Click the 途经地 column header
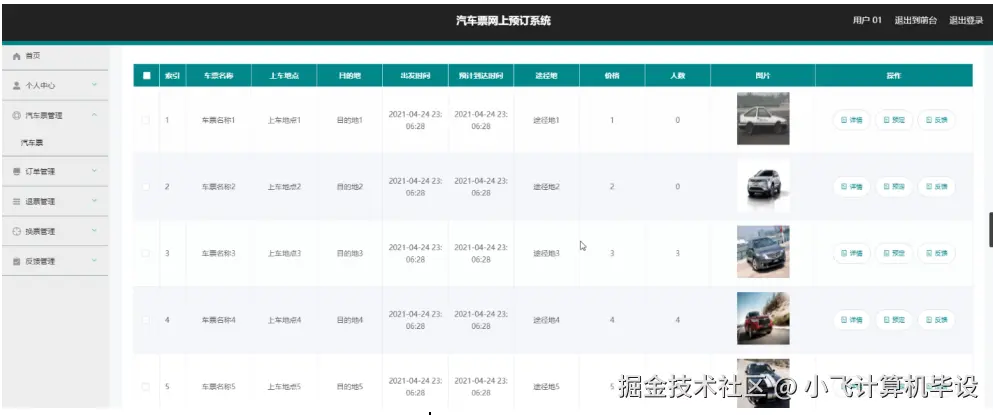993x415 pixels. 546,75
